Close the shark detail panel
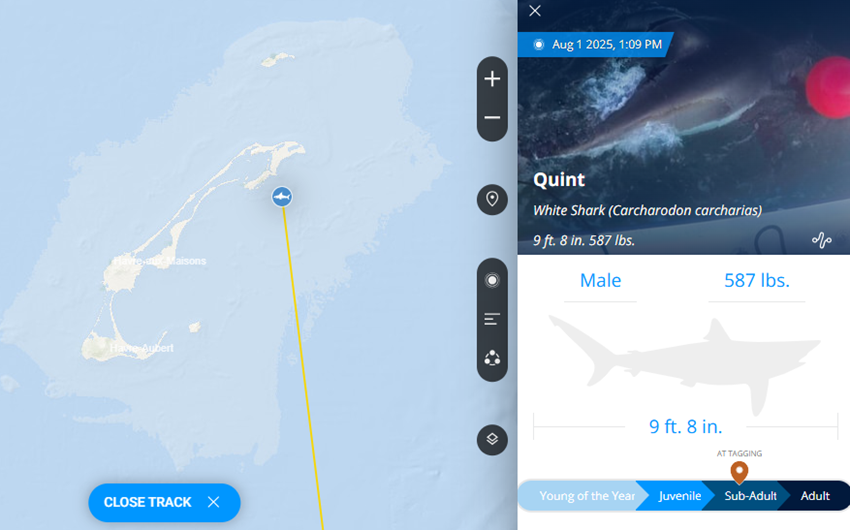The image size is (850, 530). click(535, 11)
